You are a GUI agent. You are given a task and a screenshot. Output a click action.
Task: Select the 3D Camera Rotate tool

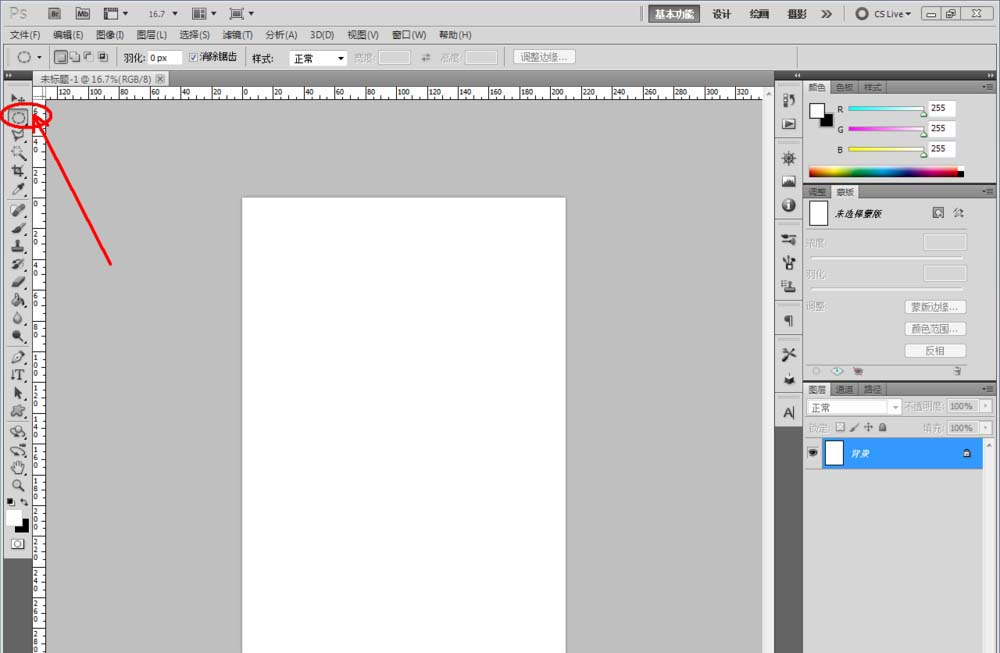click(18, 450)
